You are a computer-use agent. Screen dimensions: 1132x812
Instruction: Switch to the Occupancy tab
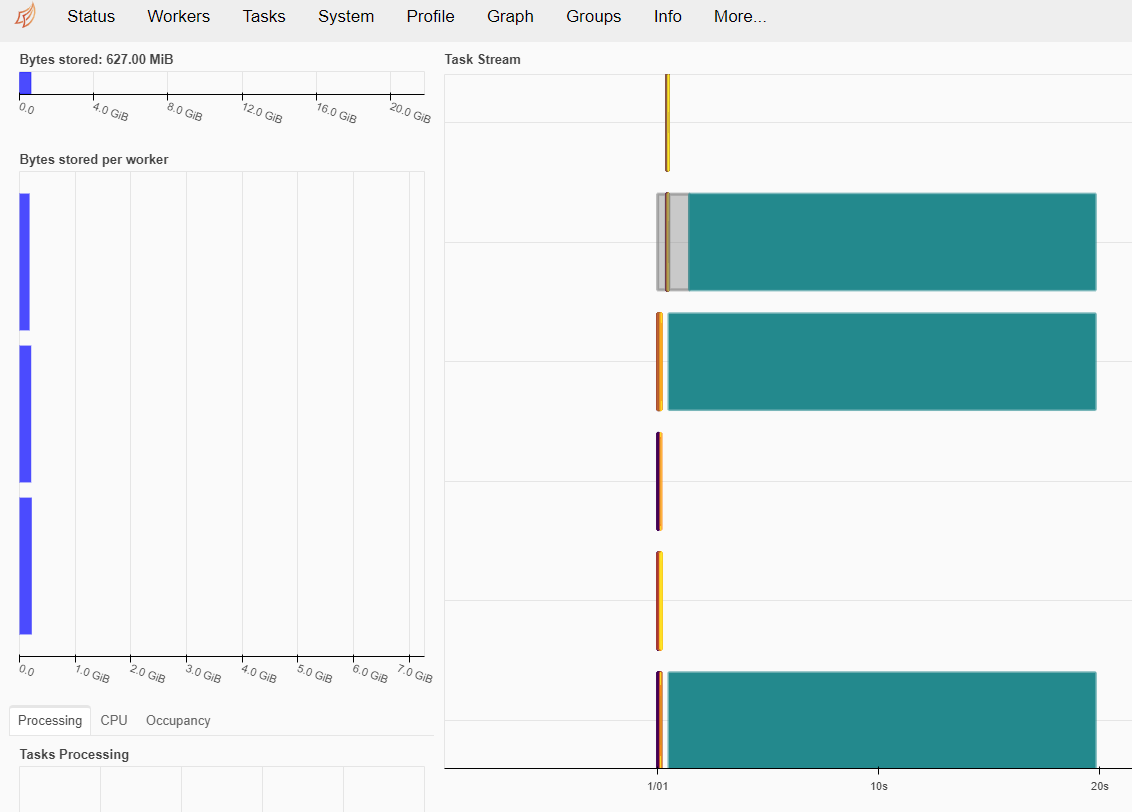click(x=178, y=720)
